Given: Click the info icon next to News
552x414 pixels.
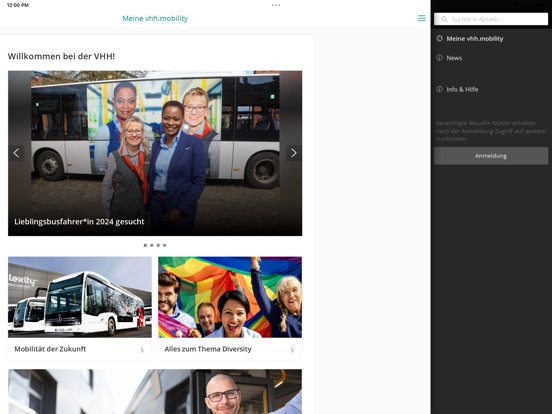Looking at the screenshot, I should 439,58.
